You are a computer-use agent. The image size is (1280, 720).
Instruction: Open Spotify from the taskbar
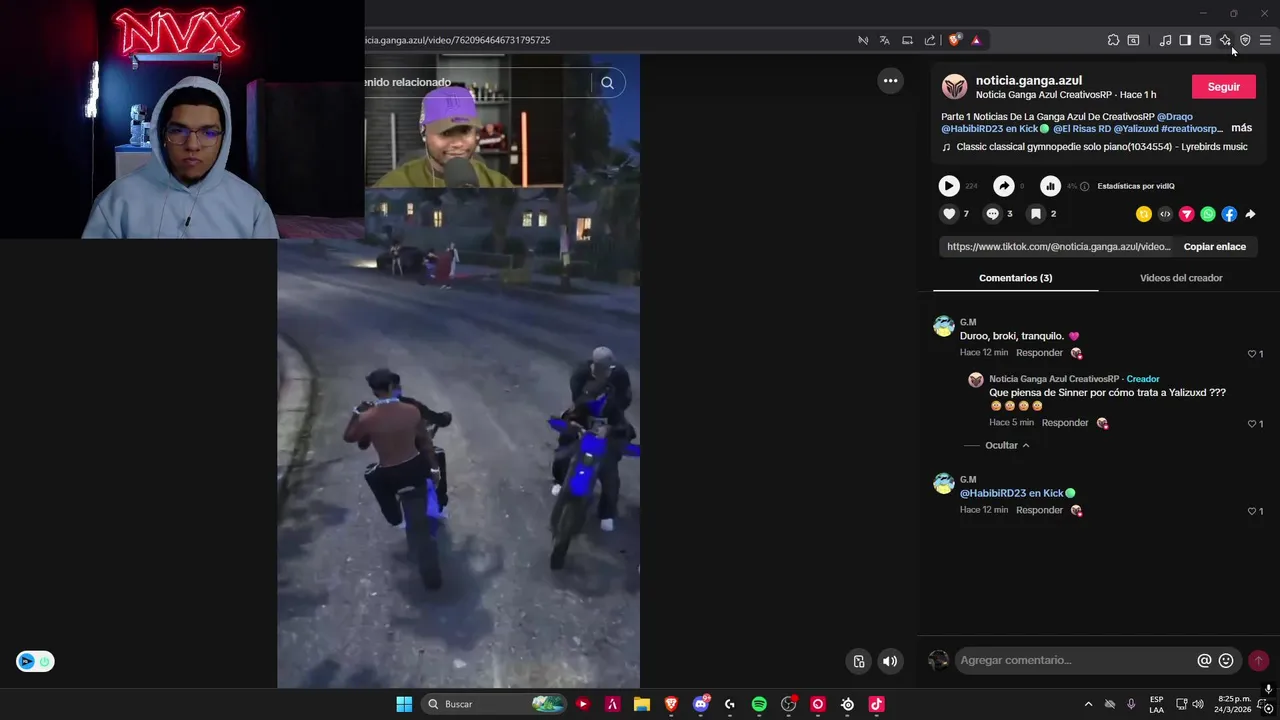pos(759,704)
